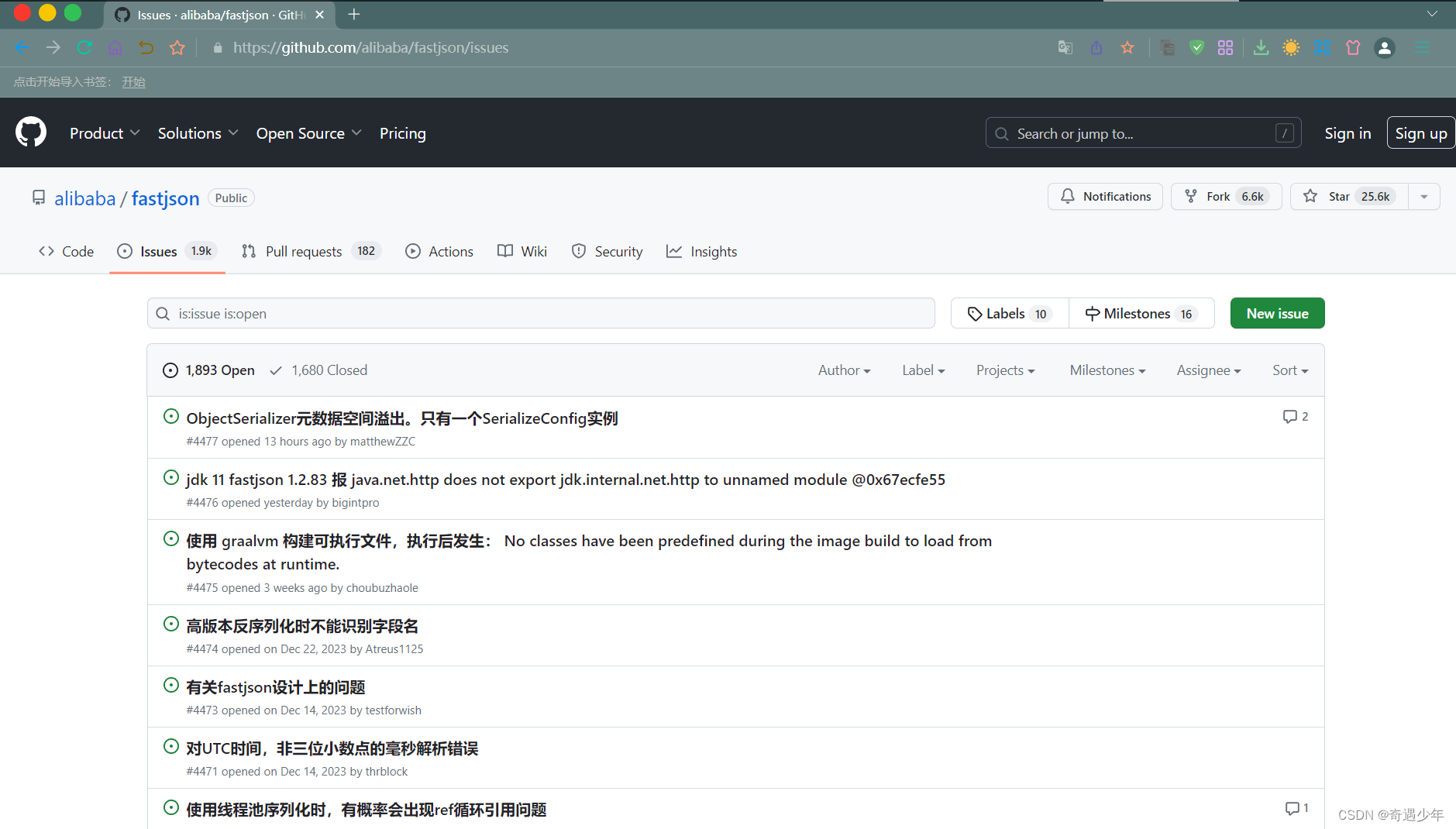Go back with browser back arrow
Viewport: 1456px width, 829px height.
pyautogui.click(x=22, y=47)
